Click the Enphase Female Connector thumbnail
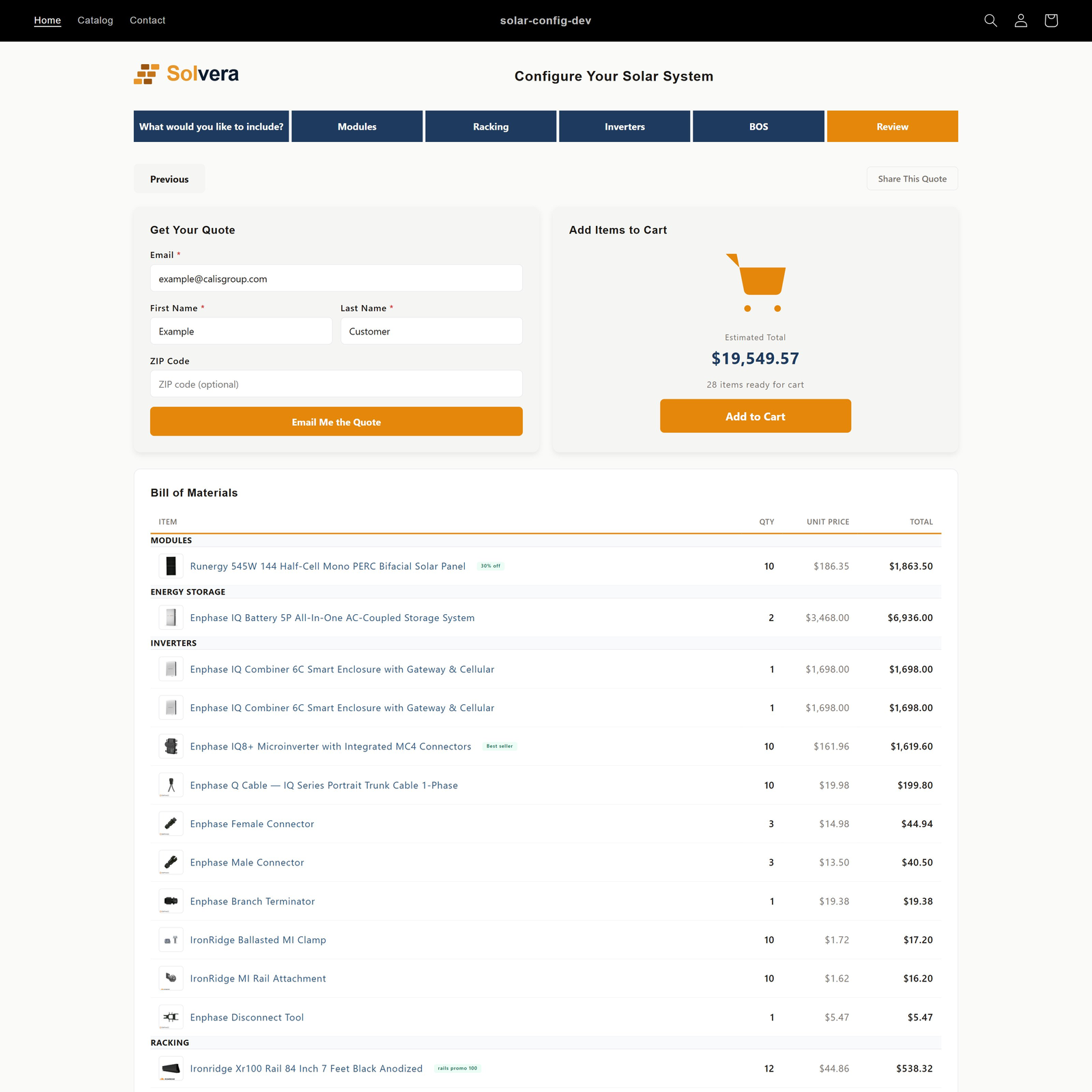1092x1092 pixels. (x=171, y=824)
